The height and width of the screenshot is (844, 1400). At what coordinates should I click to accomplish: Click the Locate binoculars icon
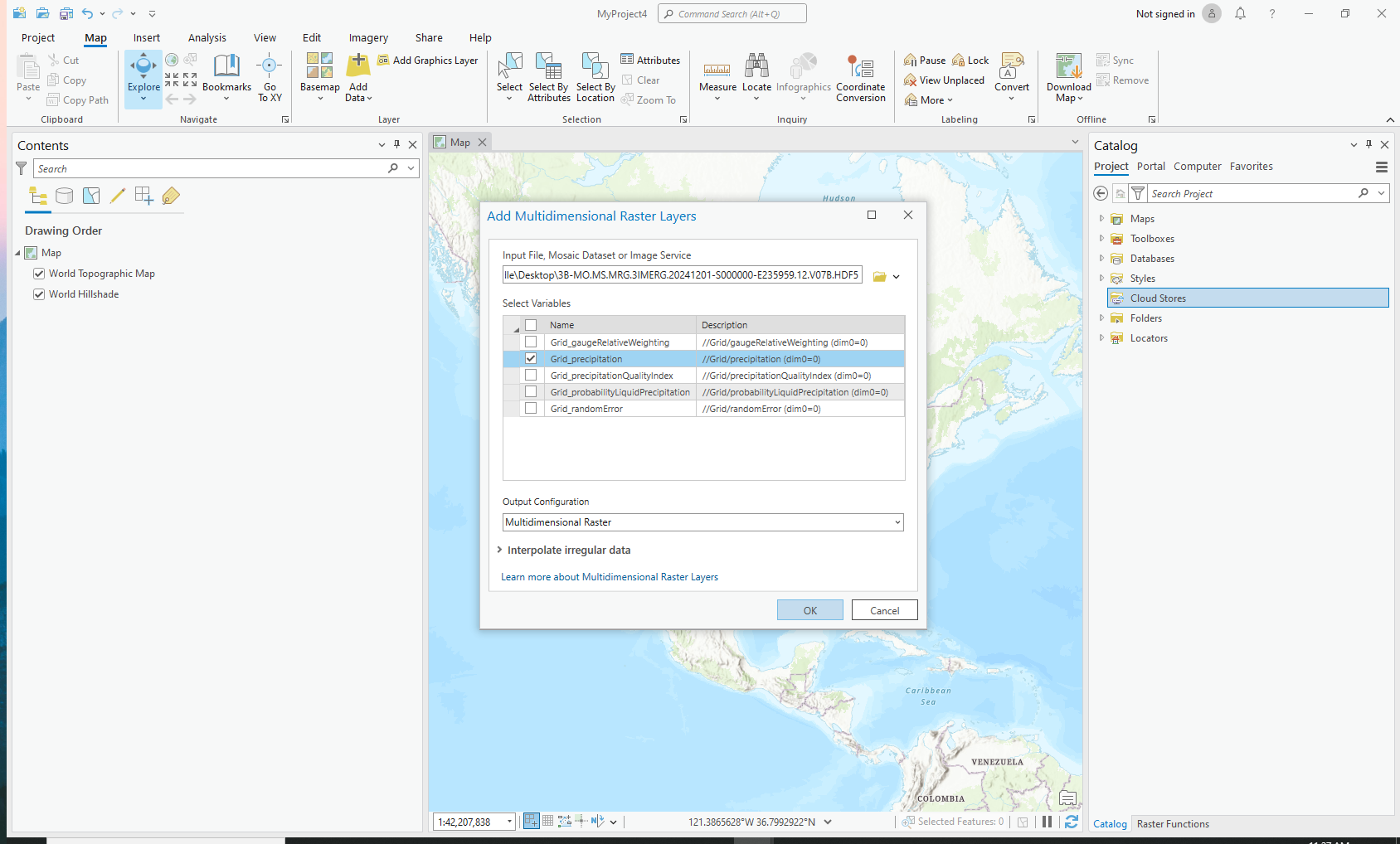point(756,66)
